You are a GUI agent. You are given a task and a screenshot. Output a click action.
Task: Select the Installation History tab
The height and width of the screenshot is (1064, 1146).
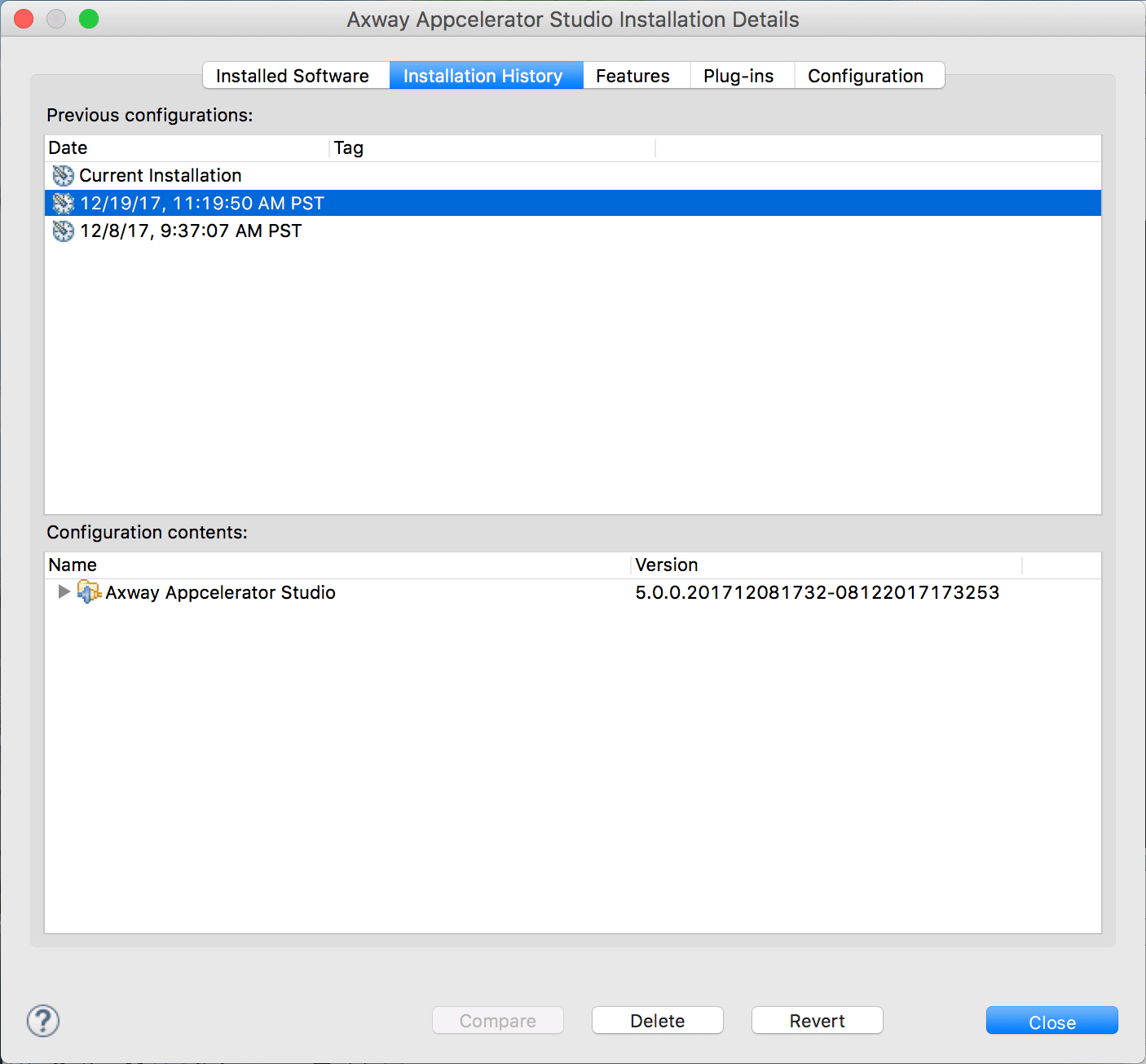click(486, 76)
